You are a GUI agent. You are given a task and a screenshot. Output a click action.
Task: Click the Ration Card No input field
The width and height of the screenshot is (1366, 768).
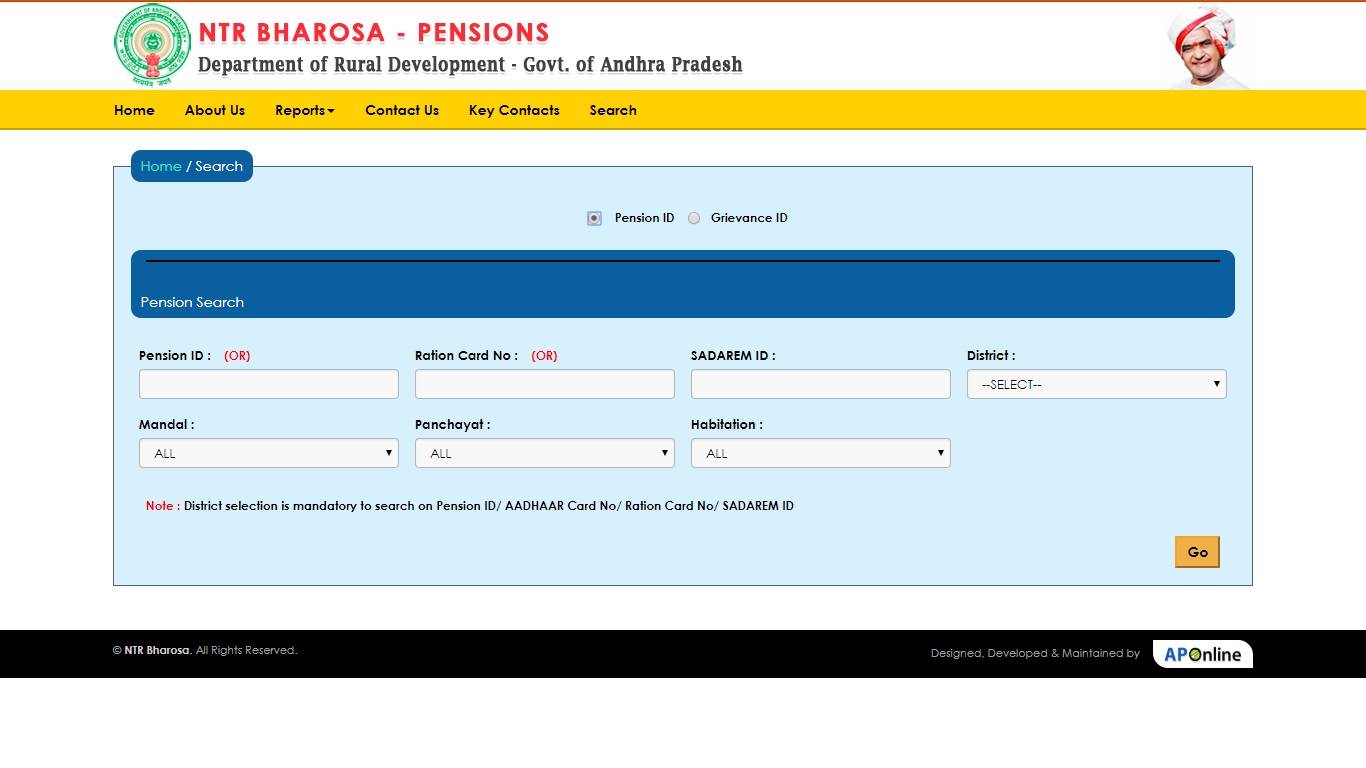[x=544, y=383]
